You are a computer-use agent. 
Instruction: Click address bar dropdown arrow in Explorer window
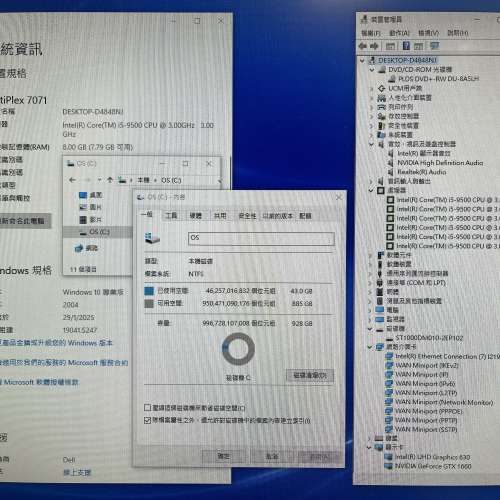pos(219,181)
